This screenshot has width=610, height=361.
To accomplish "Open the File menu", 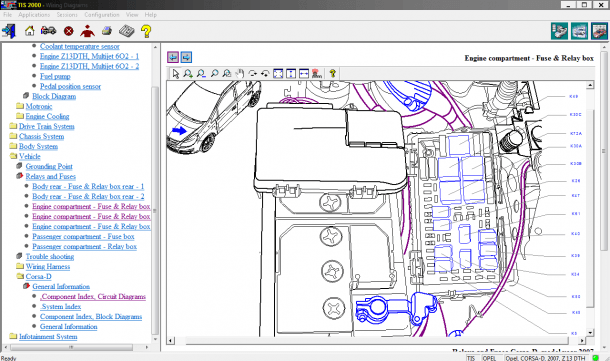I will (7, 15).
